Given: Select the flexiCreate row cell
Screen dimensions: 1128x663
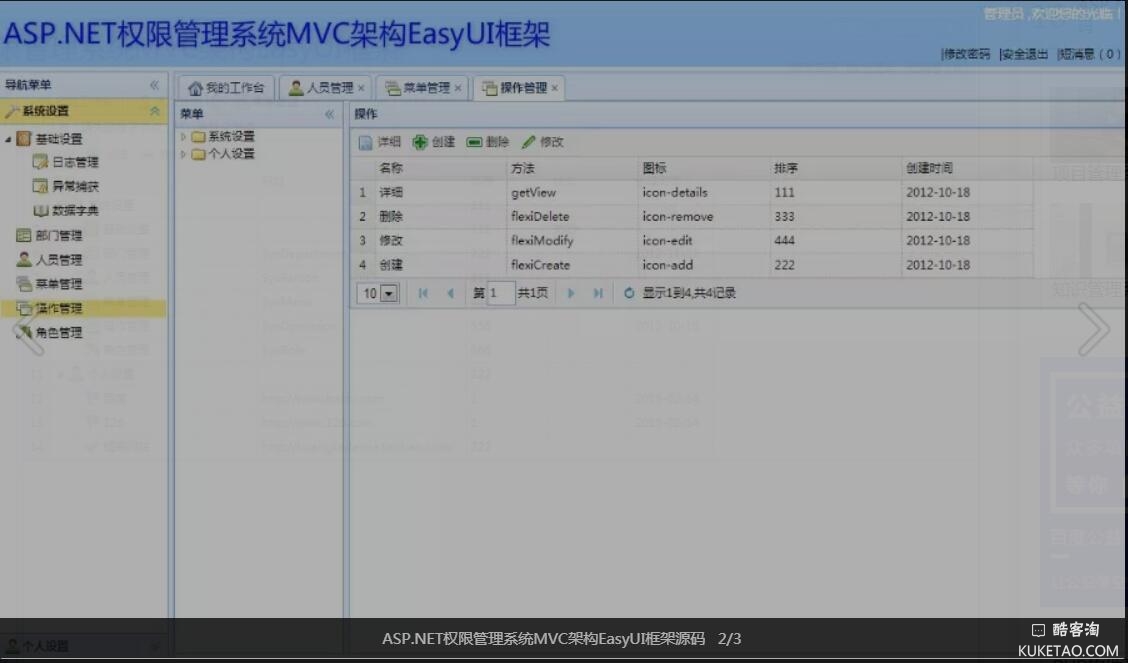Looking at the screenshot, I should 572,265.
